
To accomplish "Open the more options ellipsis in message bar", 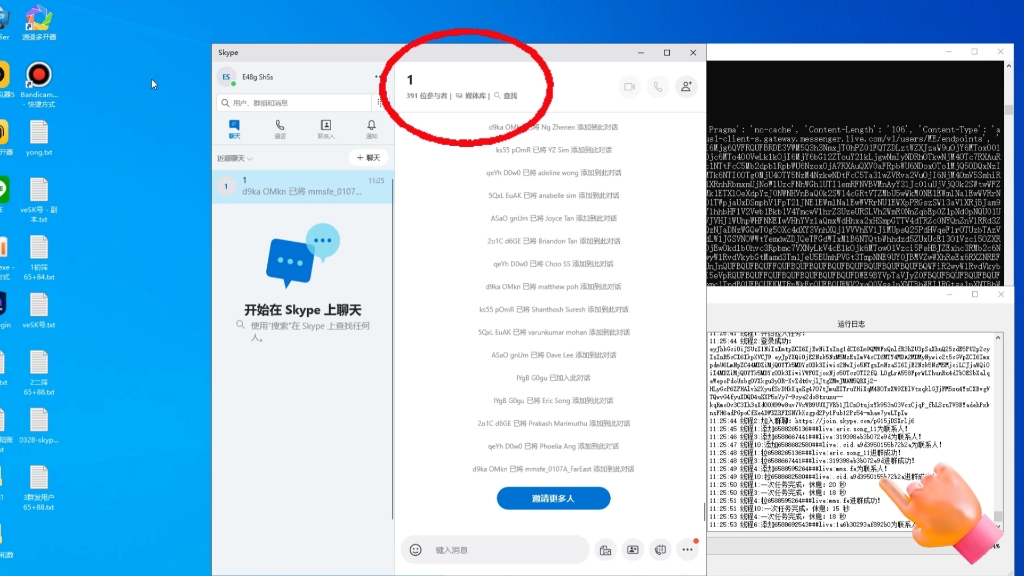I will 688,550.
